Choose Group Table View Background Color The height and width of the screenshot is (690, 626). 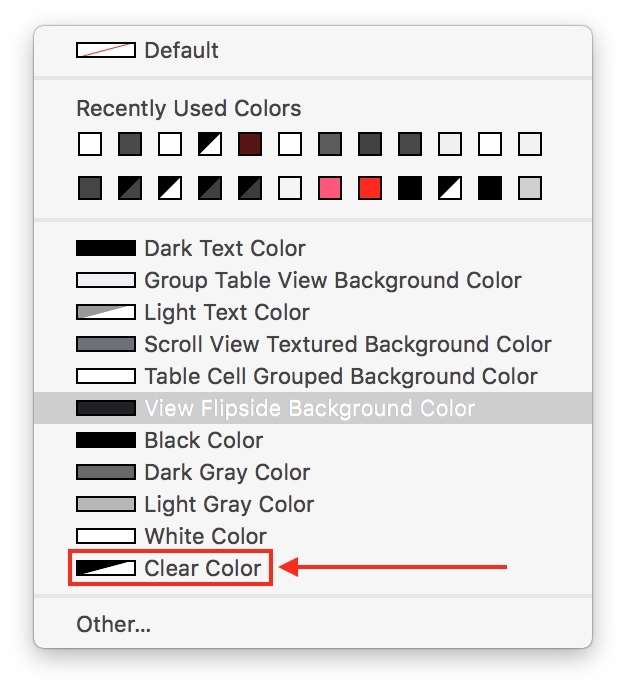pos(332,280)
